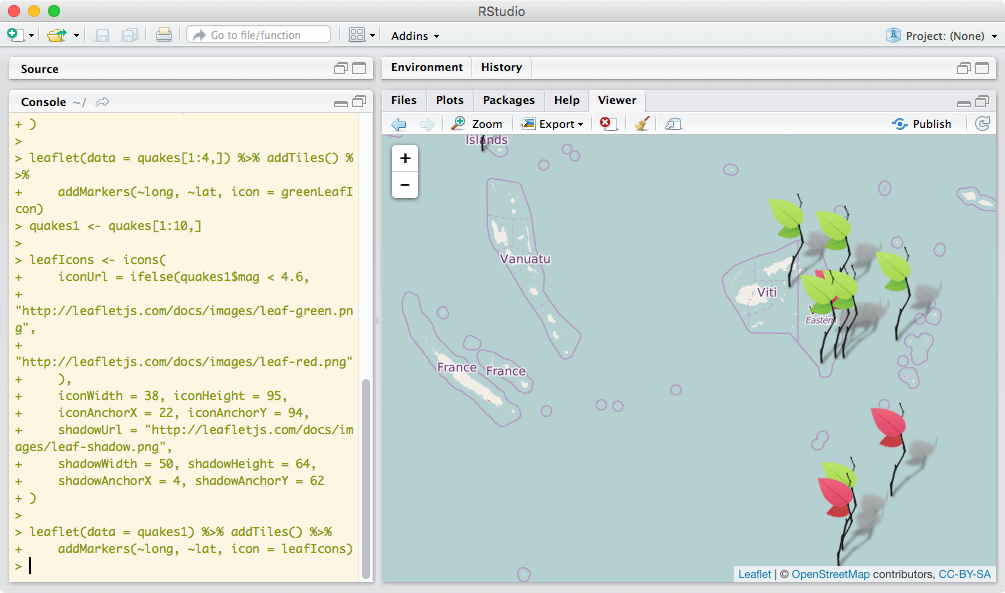The image size is (1005, 593).
Task: Switch to the Plots tab
Action: coord(450,100)
